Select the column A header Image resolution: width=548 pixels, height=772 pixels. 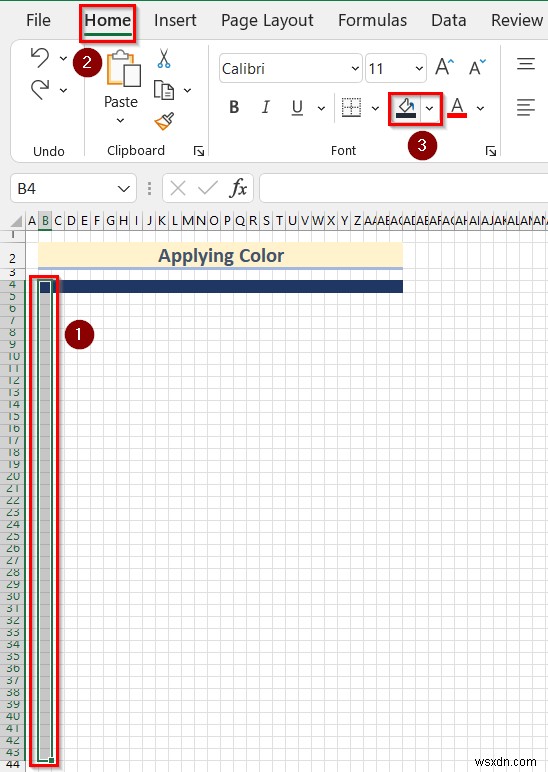(x=32, y=221)
